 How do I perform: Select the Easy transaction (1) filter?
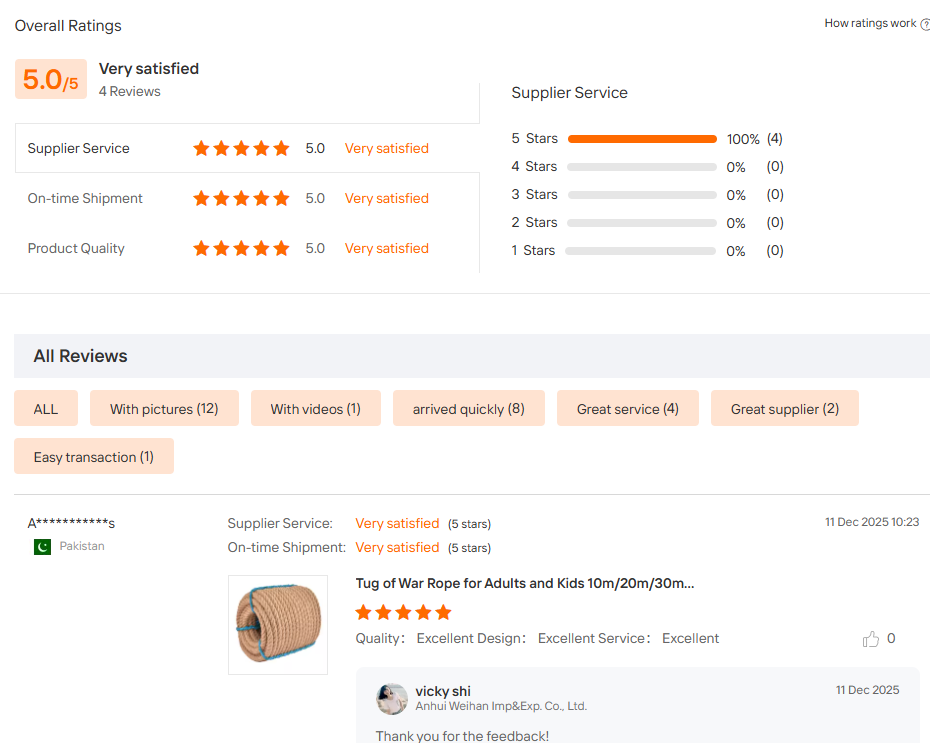[94, 457]
